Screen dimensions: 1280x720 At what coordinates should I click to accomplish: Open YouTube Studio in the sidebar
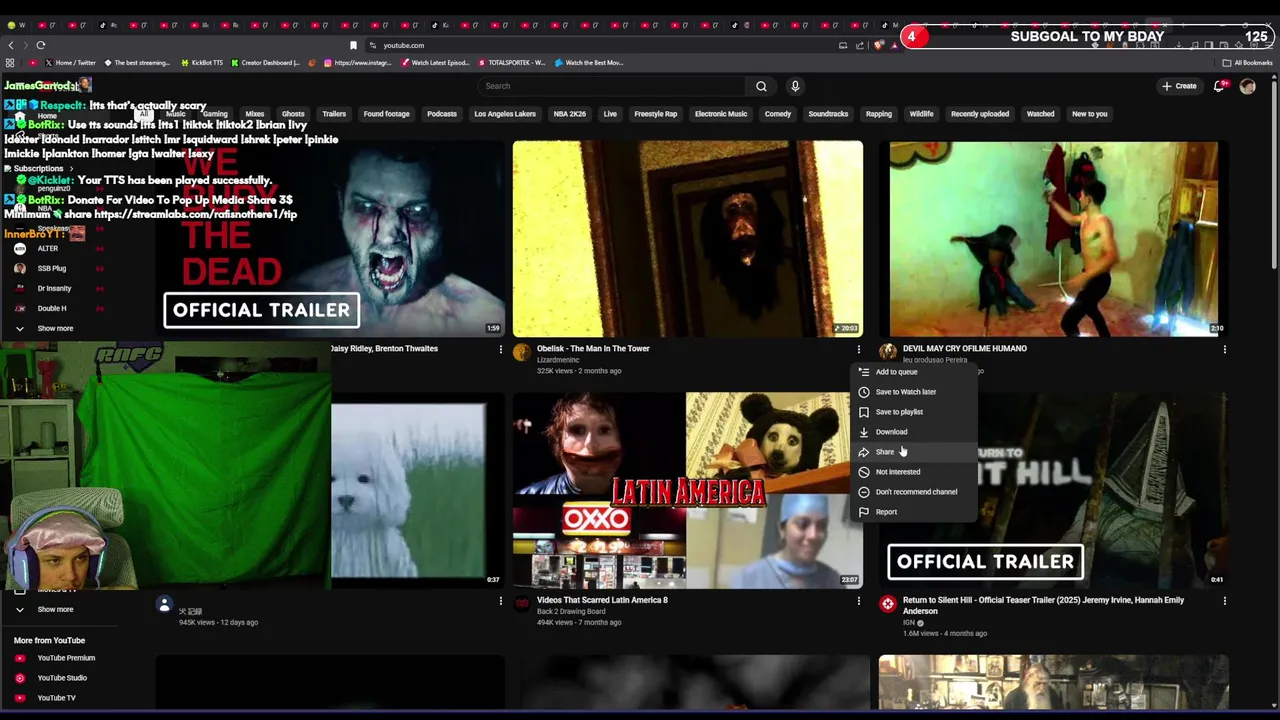click(x=62, y=678)
